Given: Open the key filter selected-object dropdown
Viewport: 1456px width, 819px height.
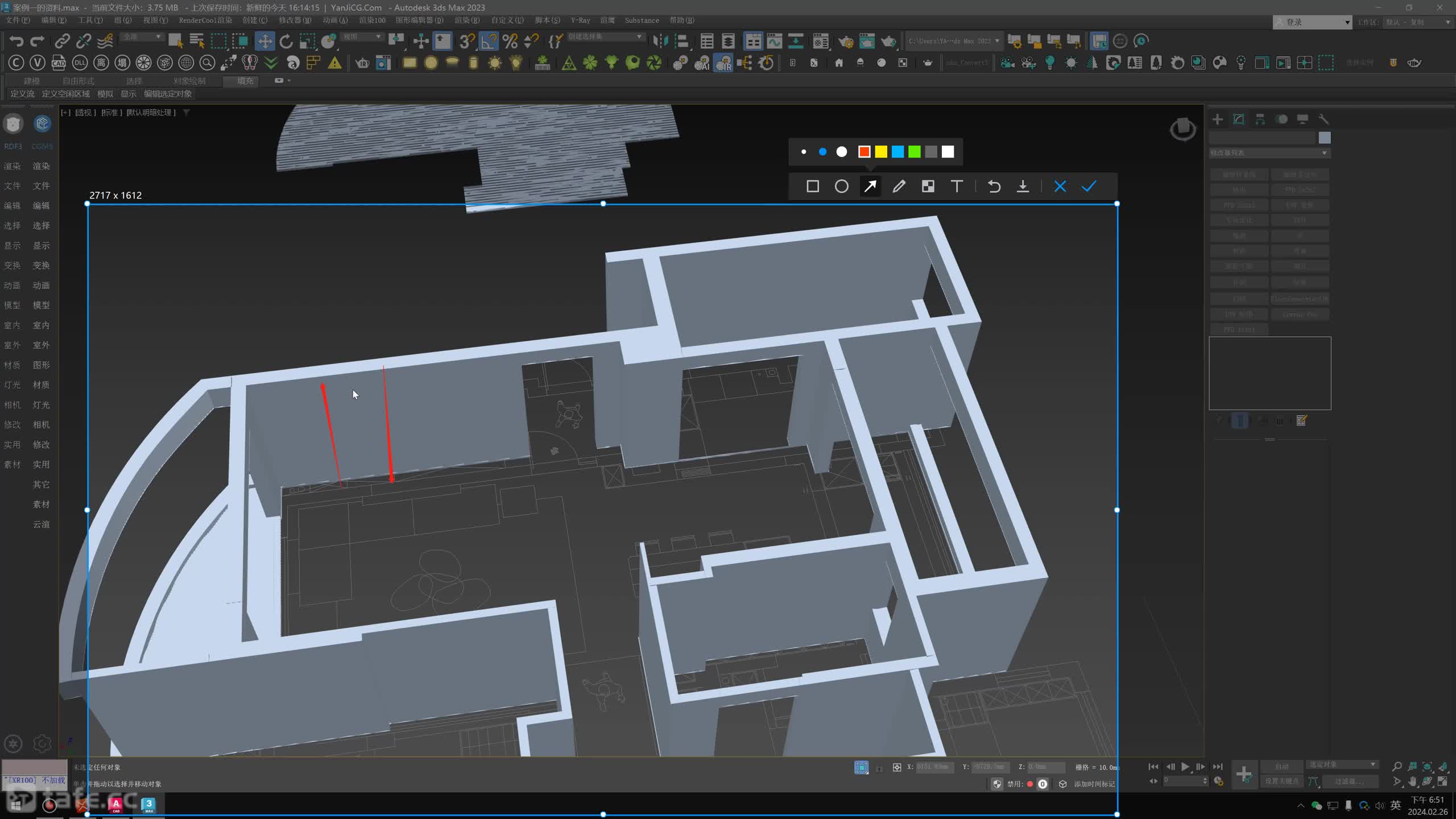Looking at the screenshot, I should 1342,764.
